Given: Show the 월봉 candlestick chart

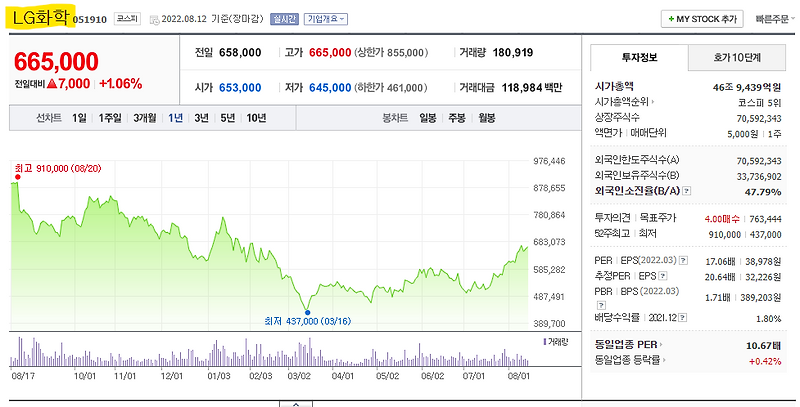Looking at the screenshot, I should (487, 118).
